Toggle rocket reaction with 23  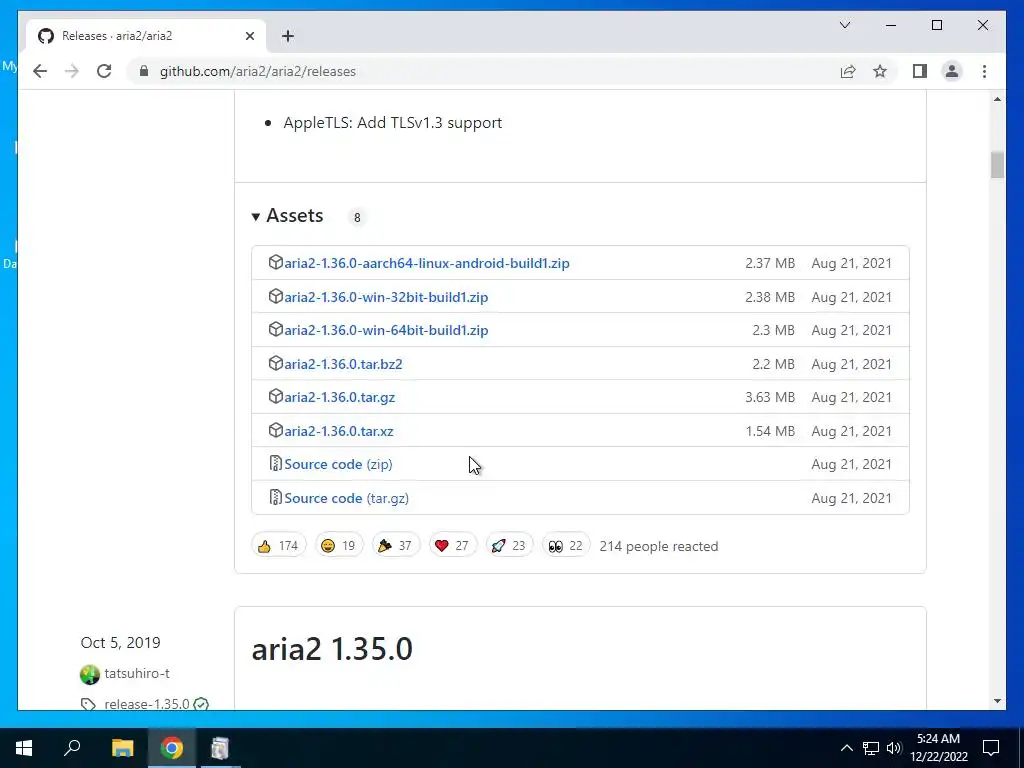pyautogui.click(x=509, y=545)
